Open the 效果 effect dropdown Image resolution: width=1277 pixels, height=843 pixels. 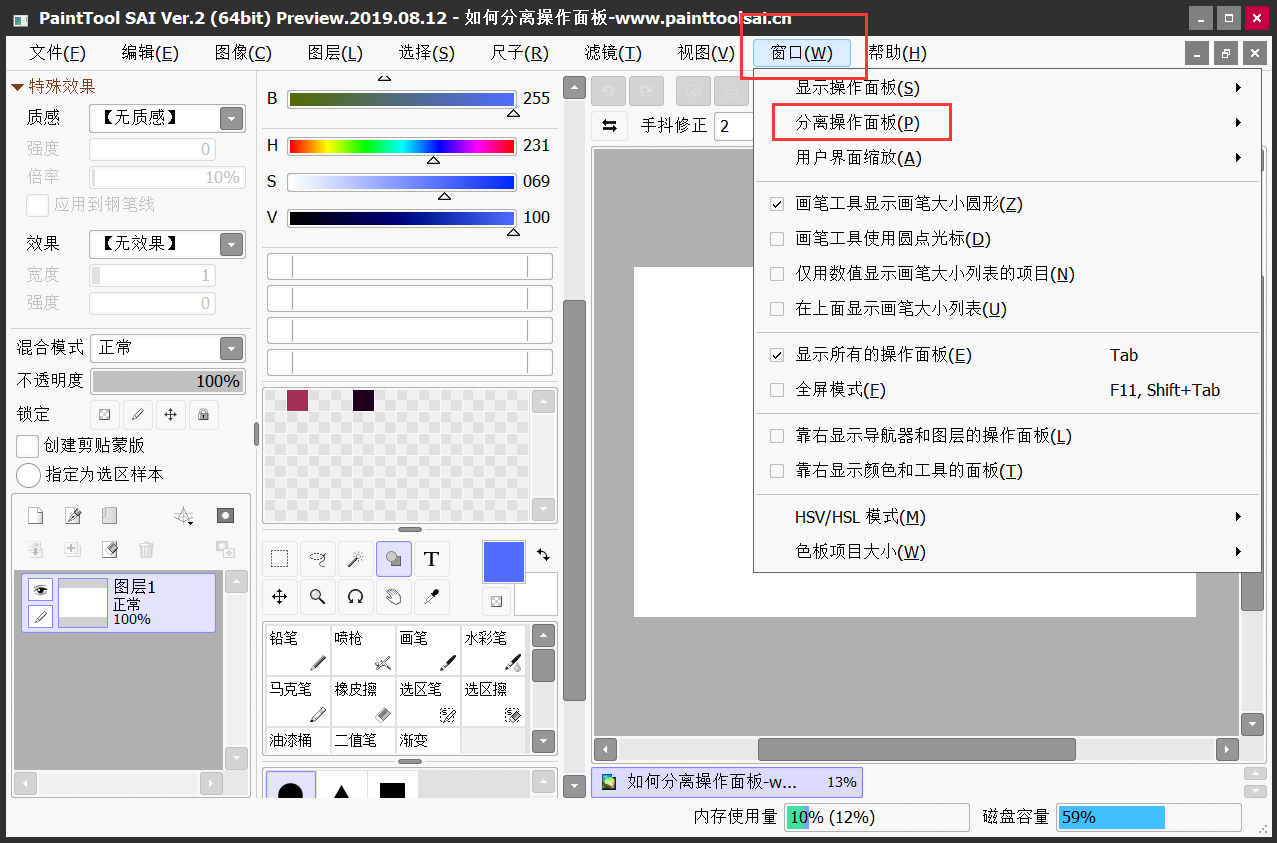coord(167,244)
